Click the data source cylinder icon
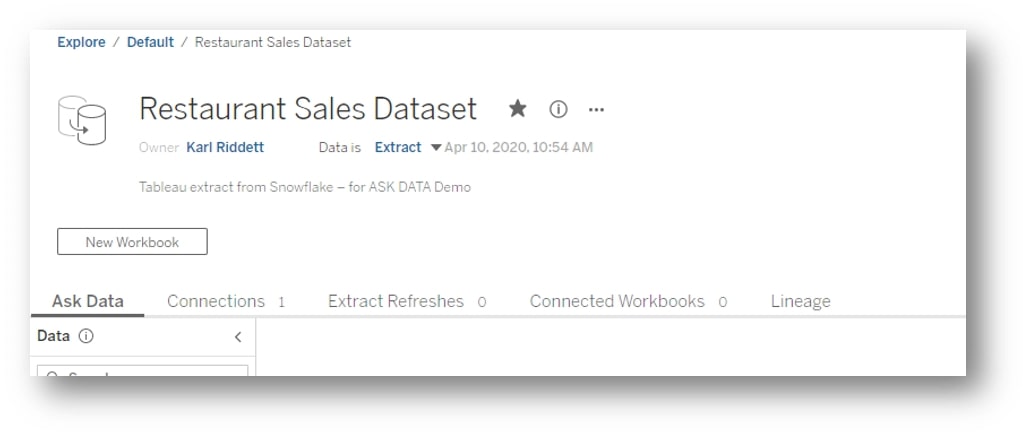The width and height of the screenshot is (1028, 438). click(x=82, y=120)
